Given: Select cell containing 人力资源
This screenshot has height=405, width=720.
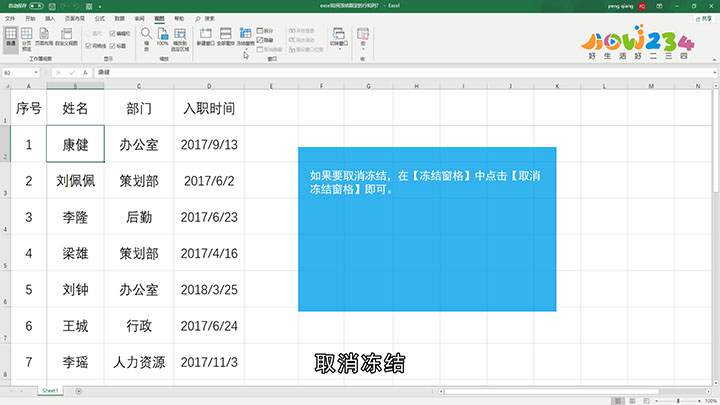Looking at the screenshot, I should click(x=139, y=362).
